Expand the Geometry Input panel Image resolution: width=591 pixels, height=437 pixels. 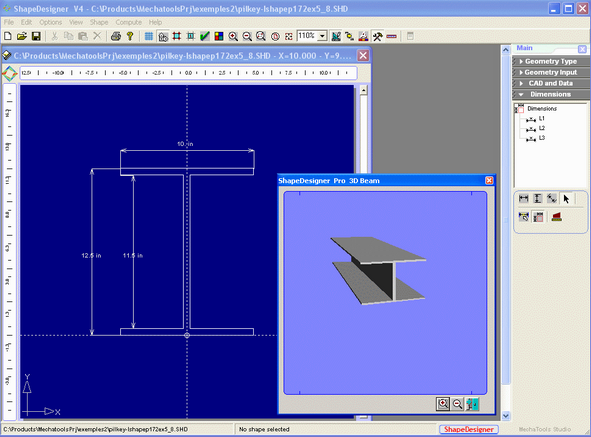[x=551, y=72]
